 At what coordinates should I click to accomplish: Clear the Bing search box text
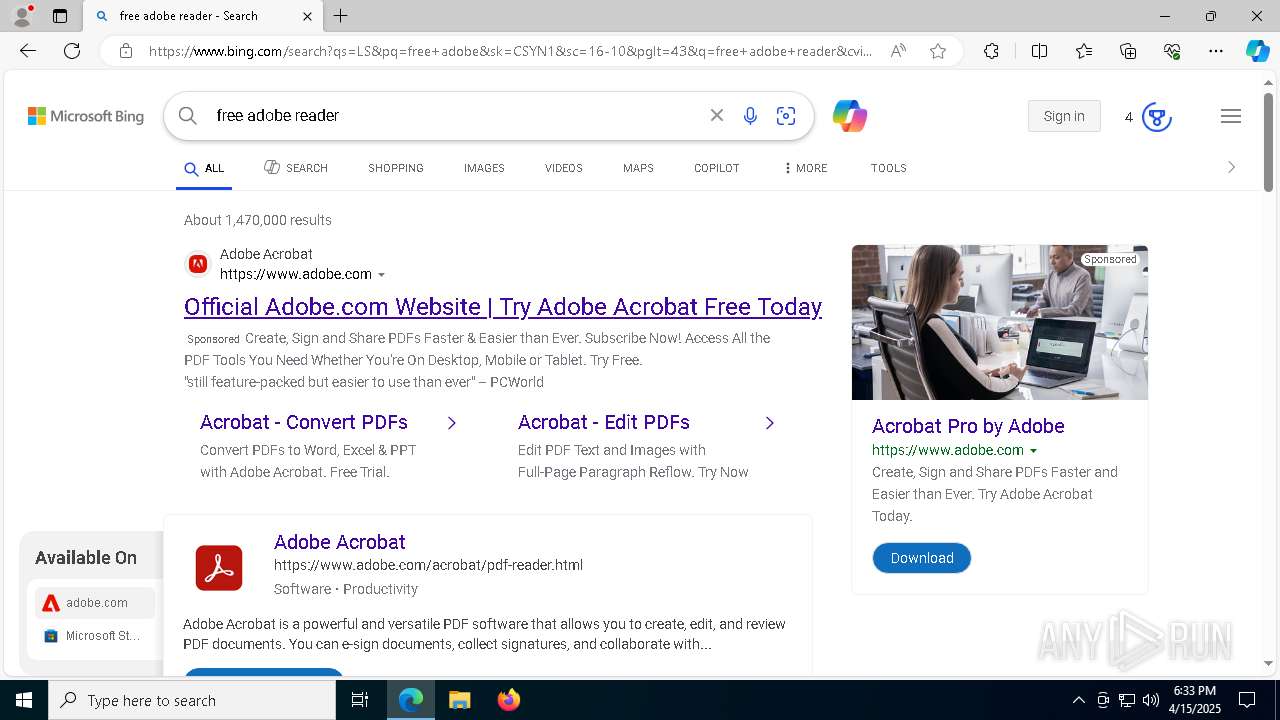[x=717, y=116]
